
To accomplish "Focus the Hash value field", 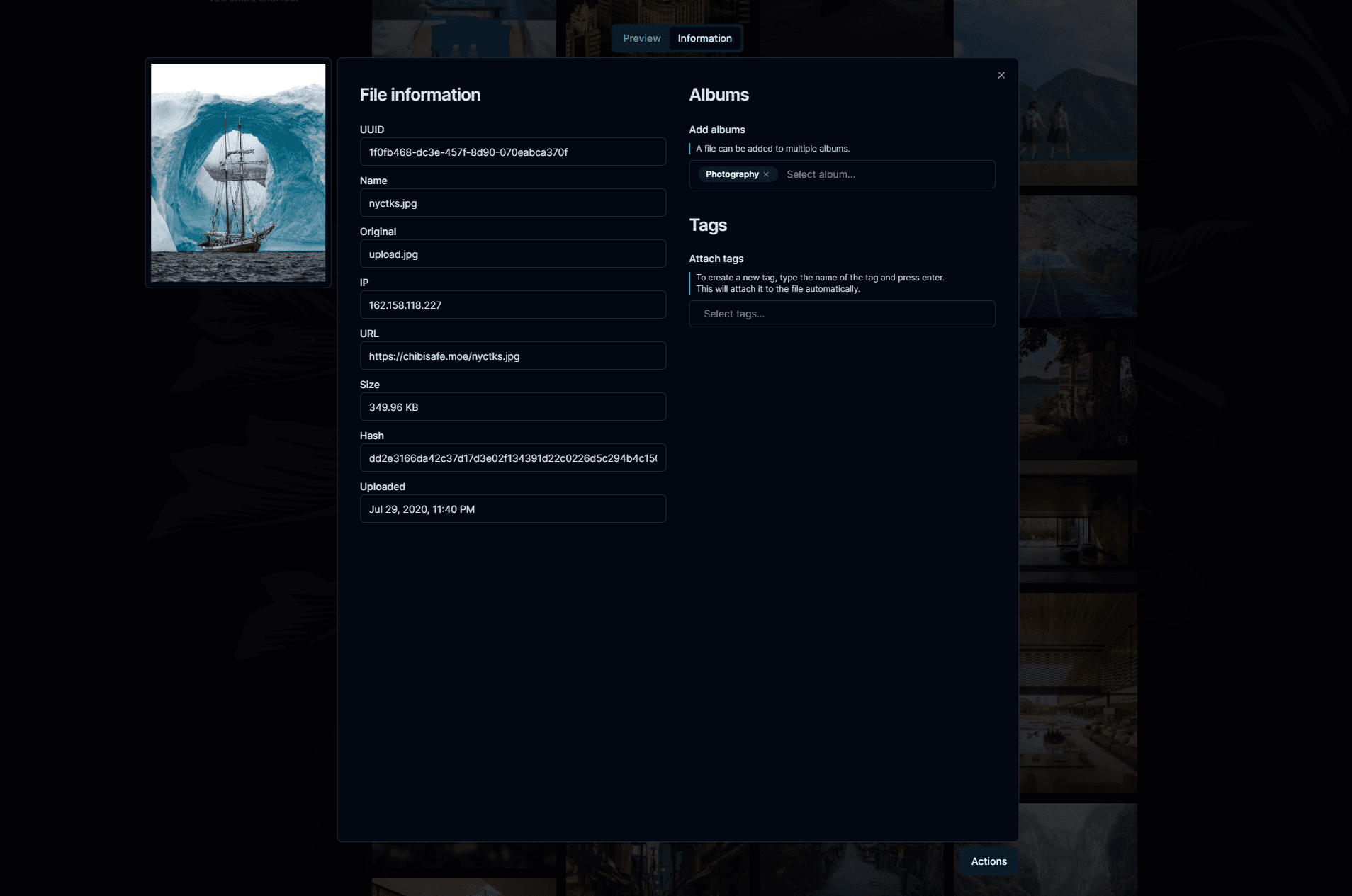I will coord(512,458).
